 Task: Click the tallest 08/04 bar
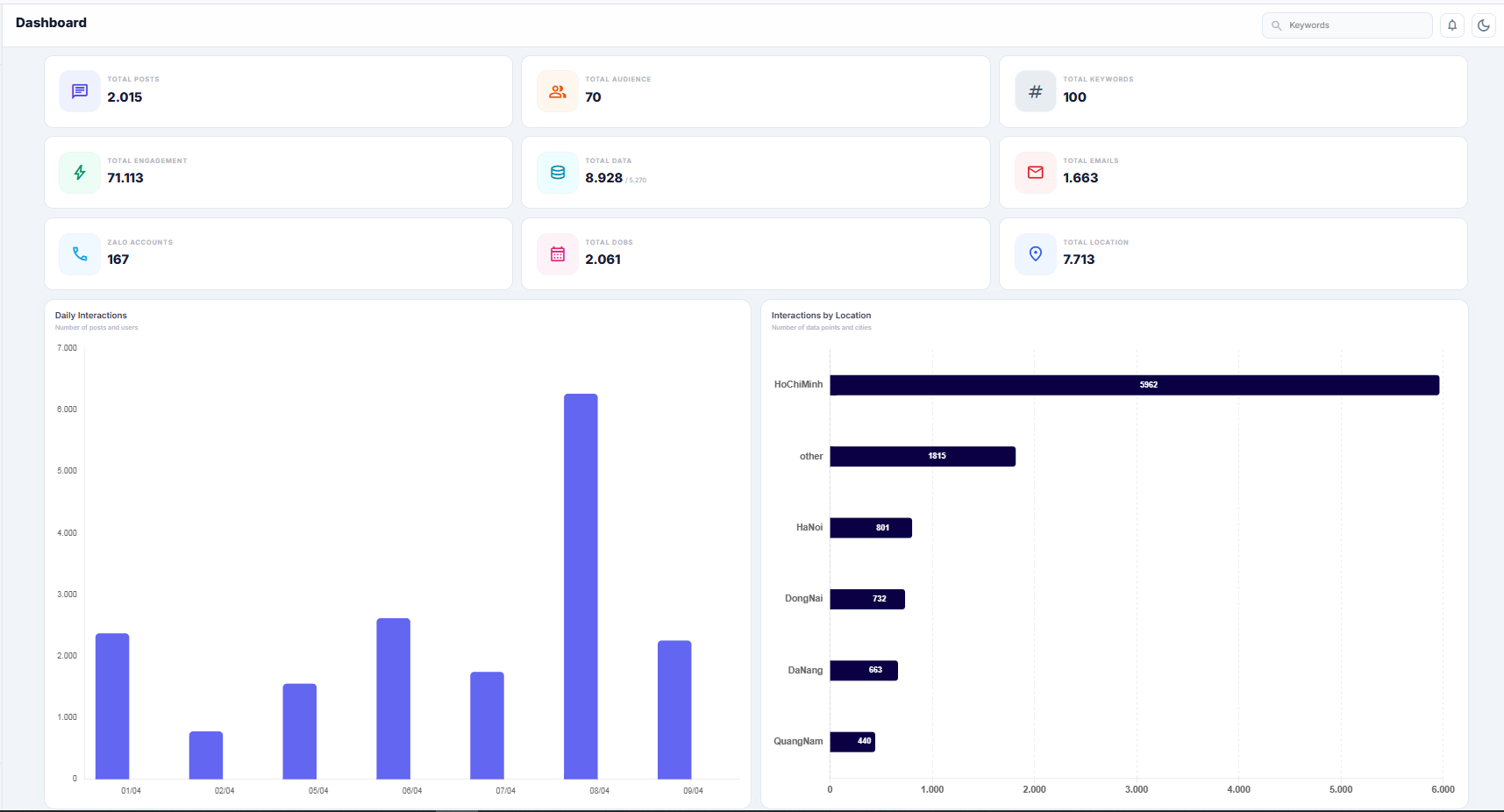pos(581,587)
